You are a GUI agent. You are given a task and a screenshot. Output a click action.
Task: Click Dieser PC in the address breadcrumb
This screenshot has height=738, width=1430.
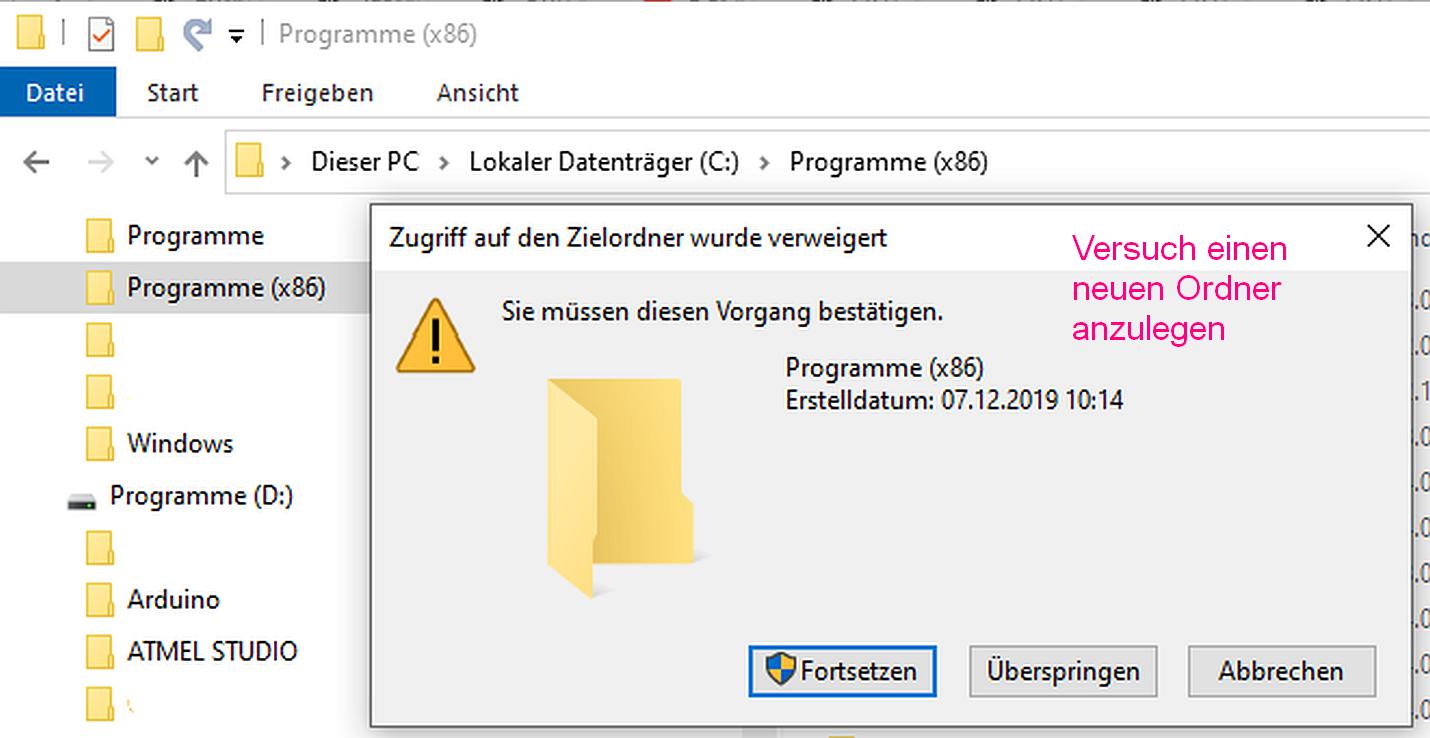pos(365,162)
